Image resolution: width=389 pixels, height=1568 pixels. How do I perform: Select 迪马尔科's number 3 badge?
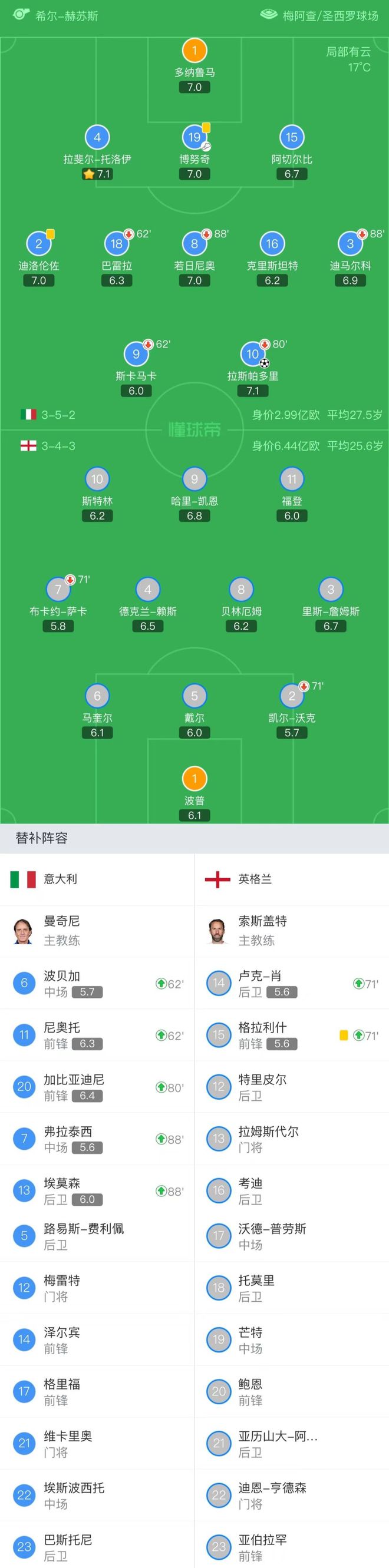tap(350, 243)
